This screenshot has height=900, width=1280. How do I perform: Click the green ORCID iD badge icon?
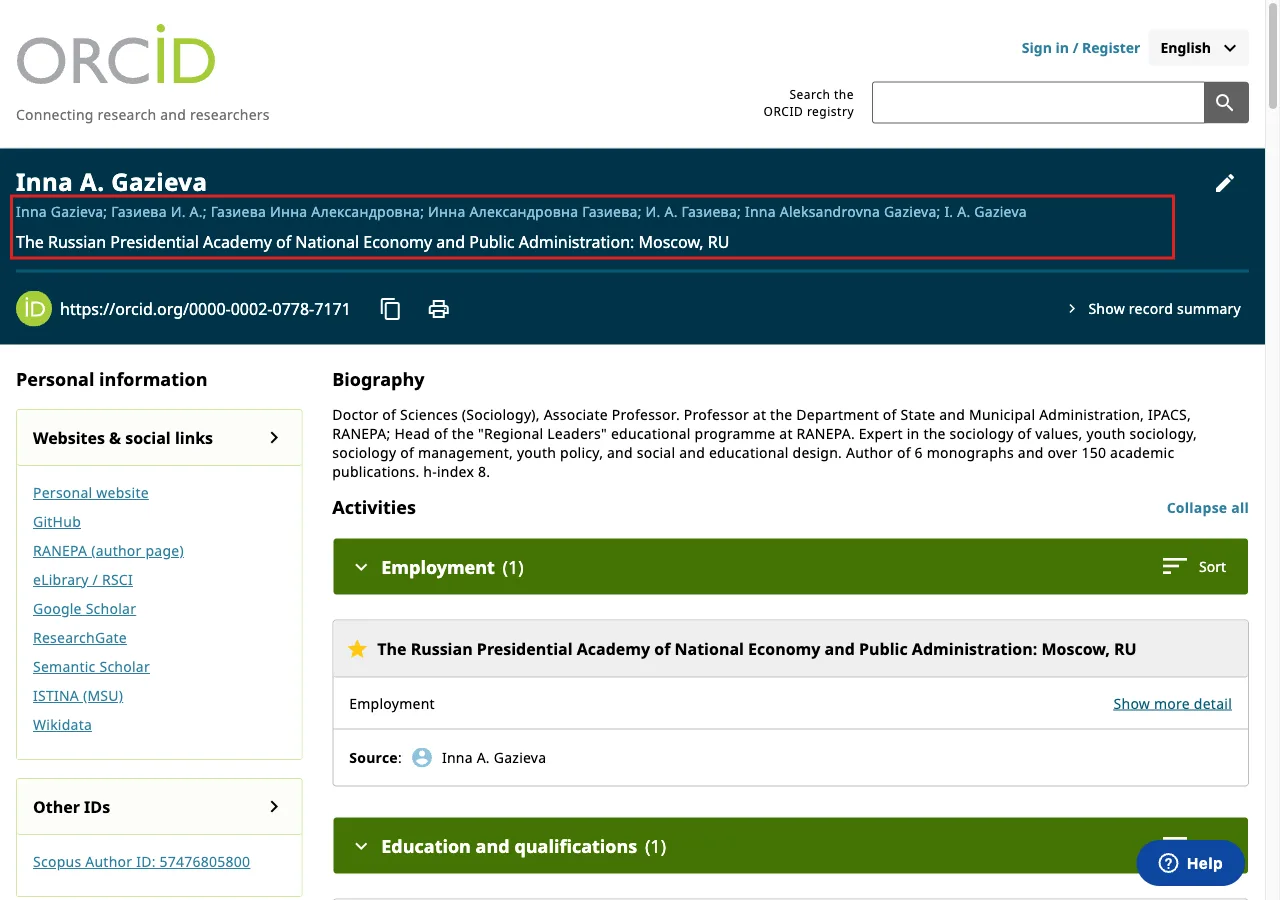click(x=34, y=309)
